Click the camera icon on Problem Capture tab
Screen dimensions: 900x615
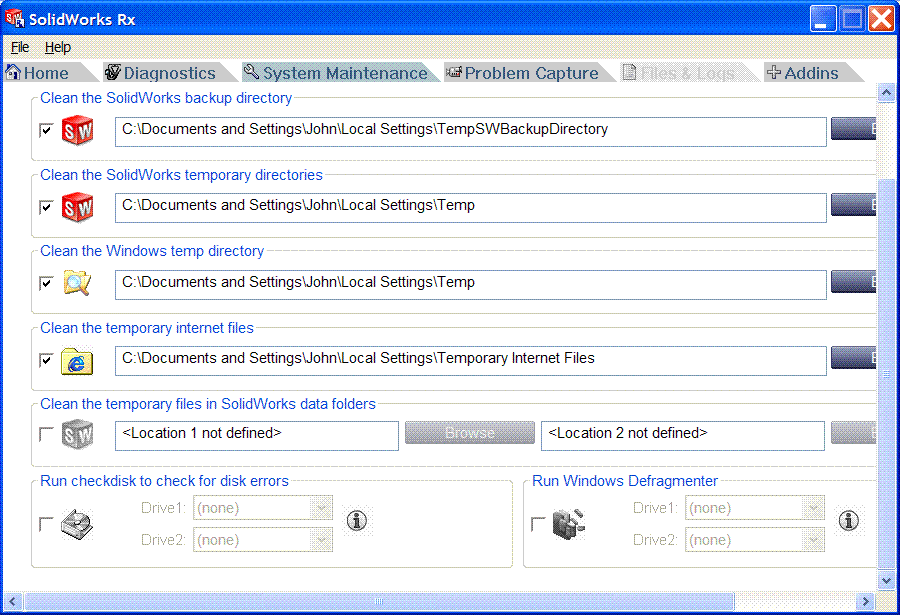click(454, 72)
